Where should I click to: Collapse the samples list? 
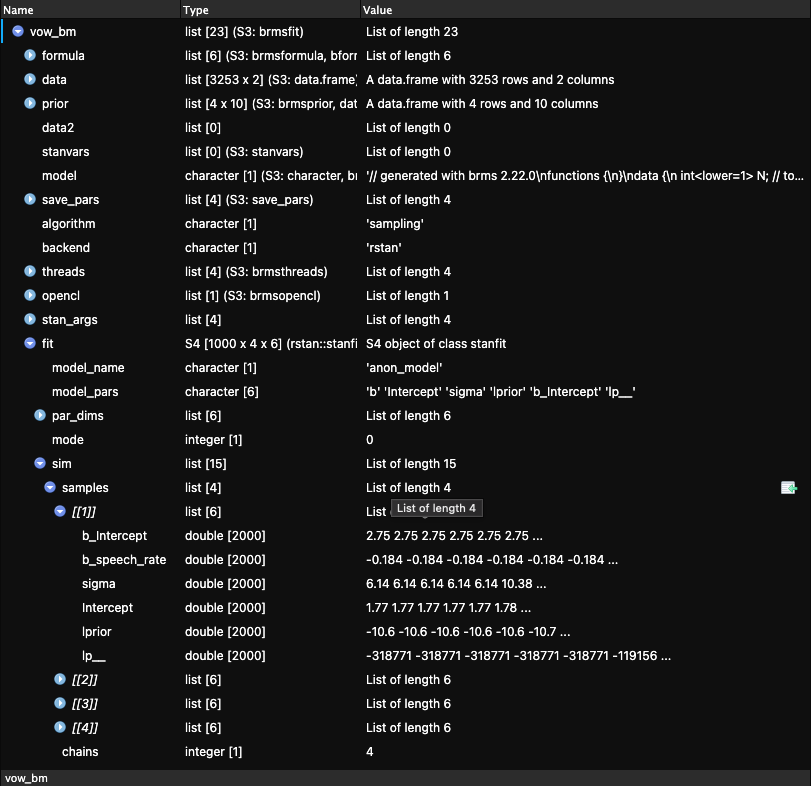pos(50,487)
